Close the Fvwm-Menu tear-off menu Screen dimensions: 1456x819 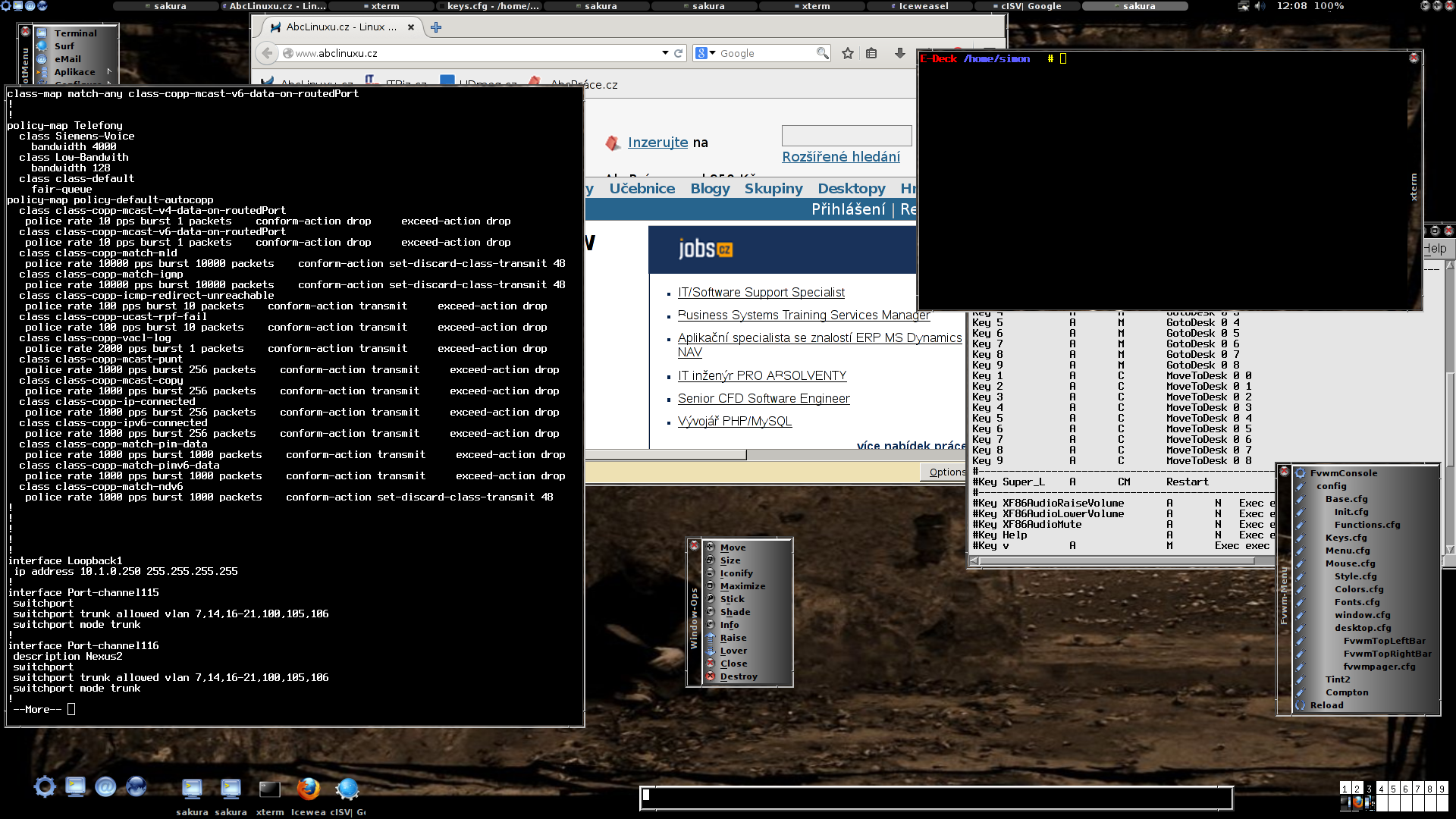coord(1284,472)
